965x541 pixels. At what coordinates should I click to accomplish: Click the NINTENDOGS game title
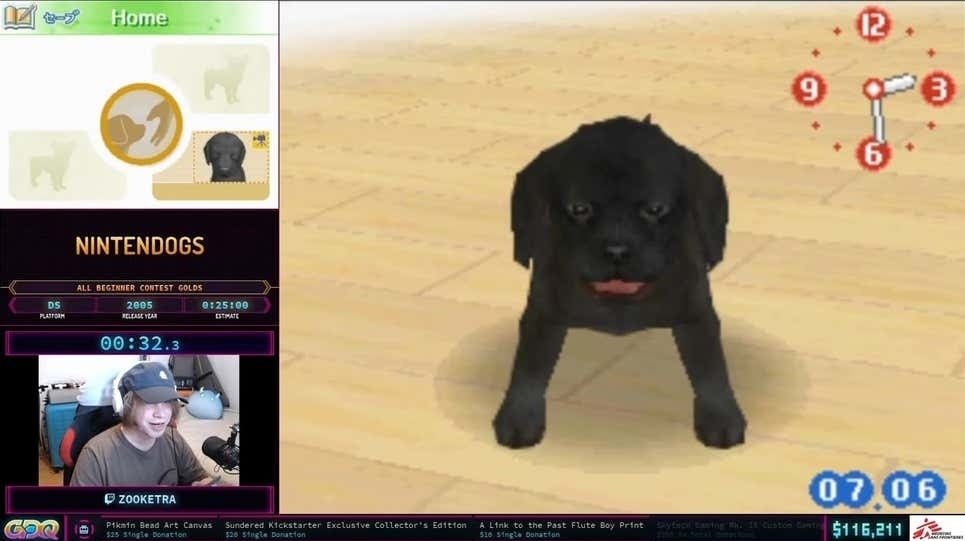tap(140, 246)
